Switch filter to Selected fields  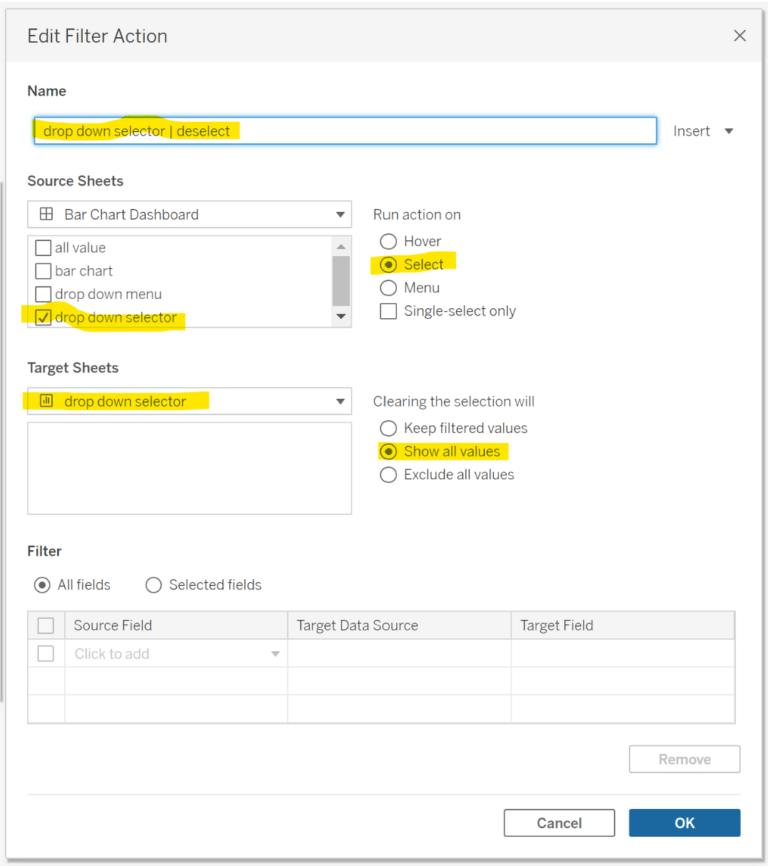point(155,585)
